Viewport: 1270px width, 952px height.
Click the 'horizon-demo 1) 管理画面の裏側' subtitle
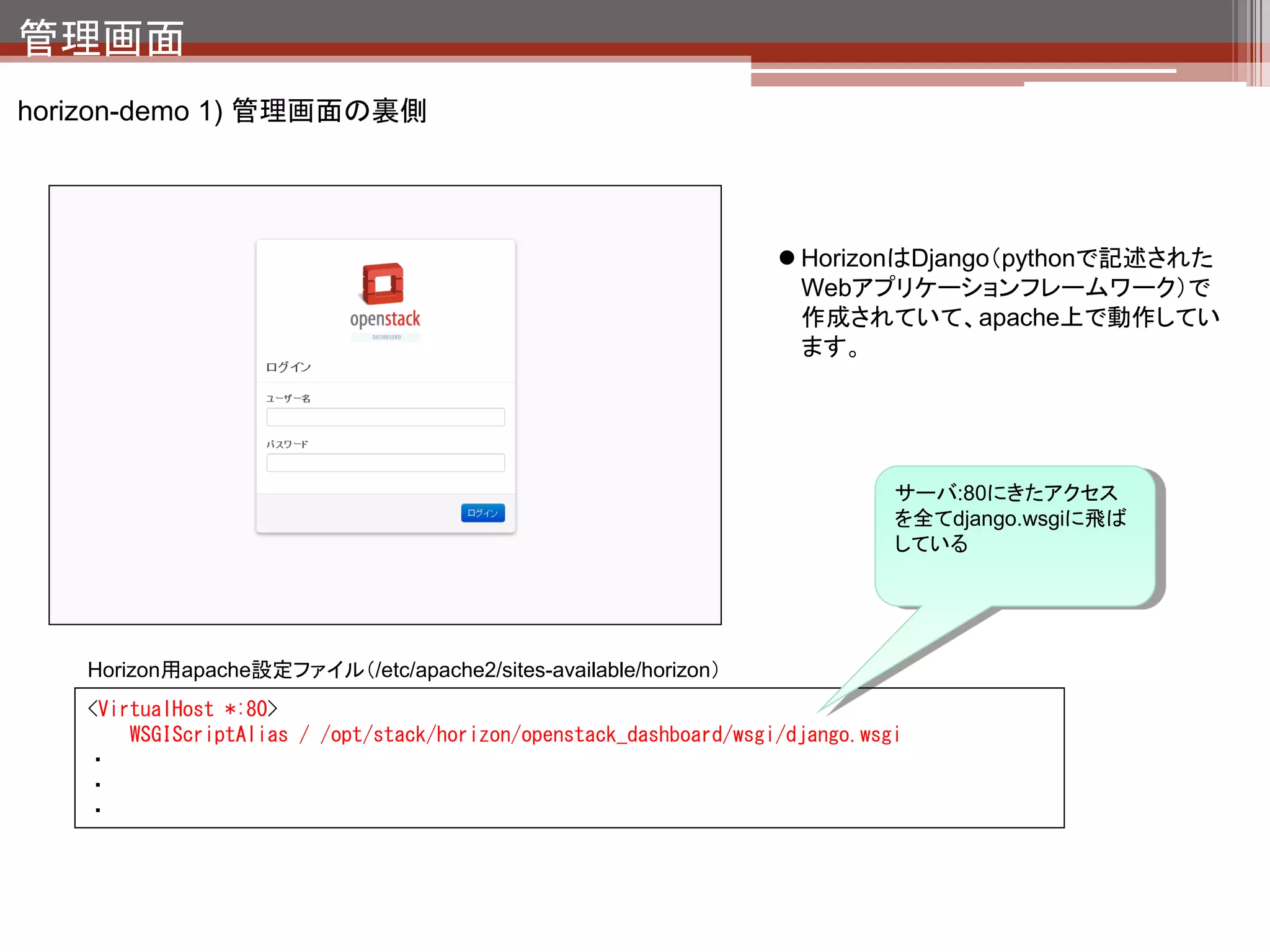[x=222, y=111]
